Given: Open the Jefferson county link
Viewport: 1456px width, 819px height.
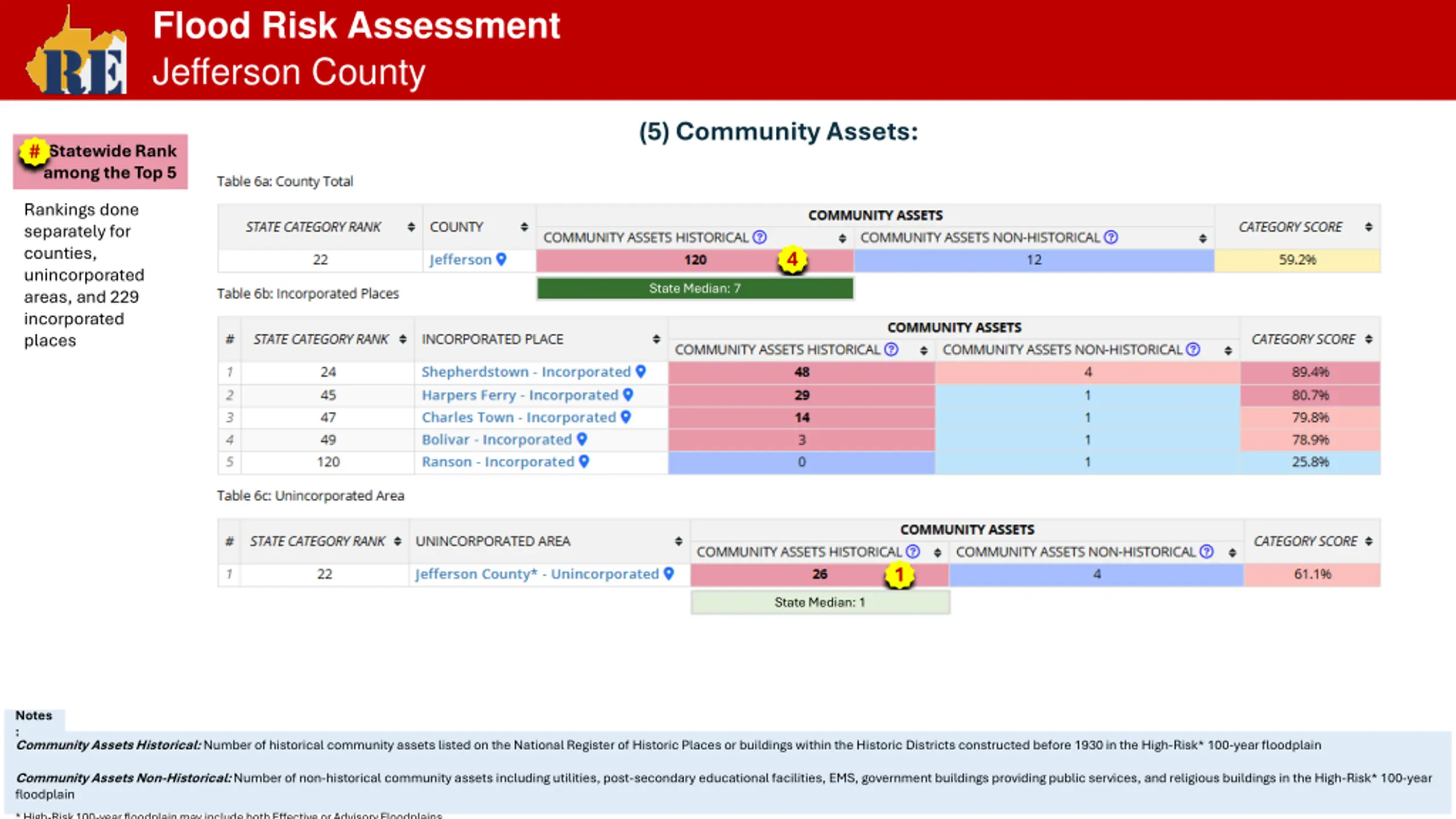Looking at the screenshot, I should point(460,259).
